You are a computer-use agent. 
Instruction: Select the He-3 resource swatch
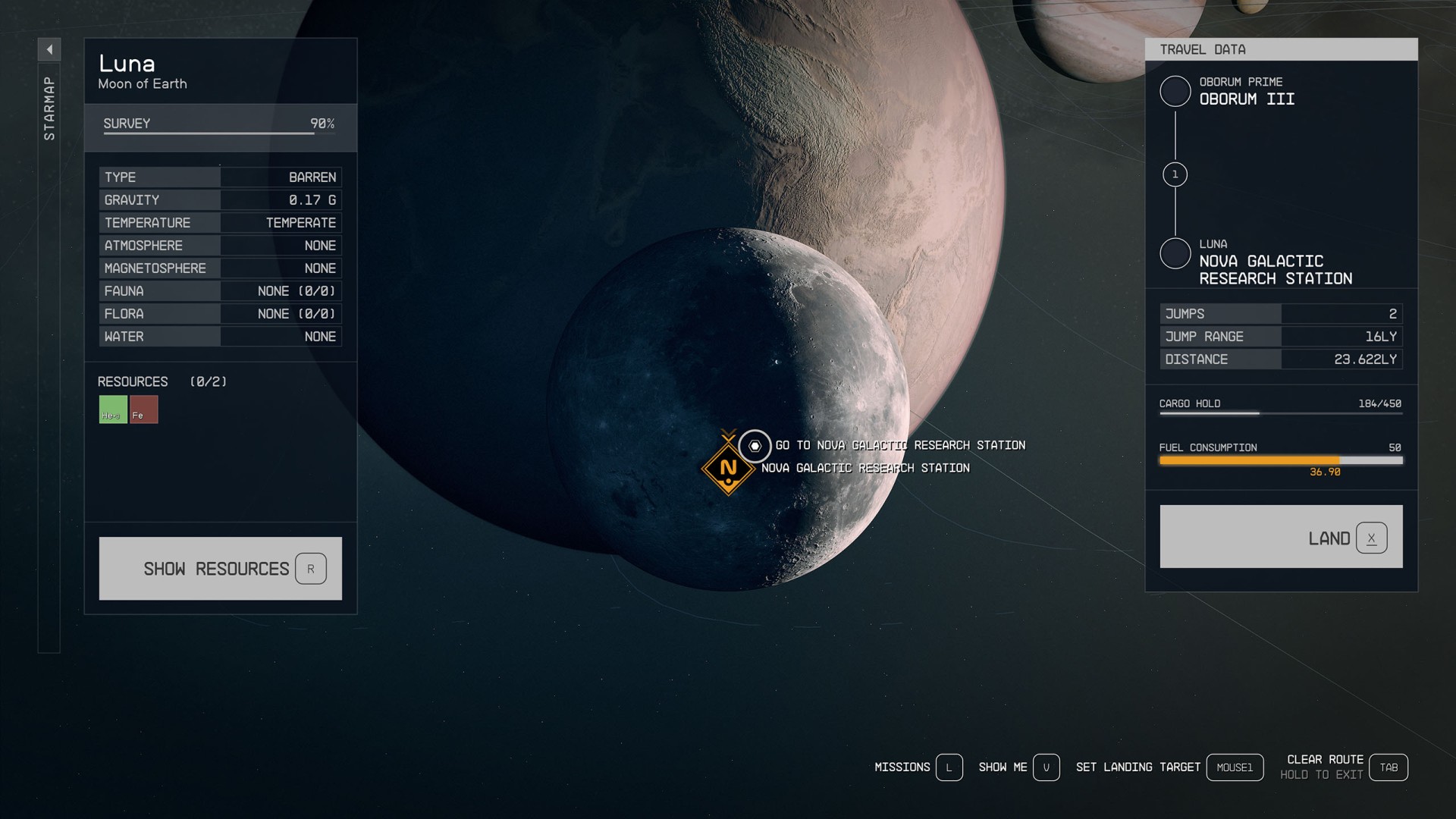[113, 409]
